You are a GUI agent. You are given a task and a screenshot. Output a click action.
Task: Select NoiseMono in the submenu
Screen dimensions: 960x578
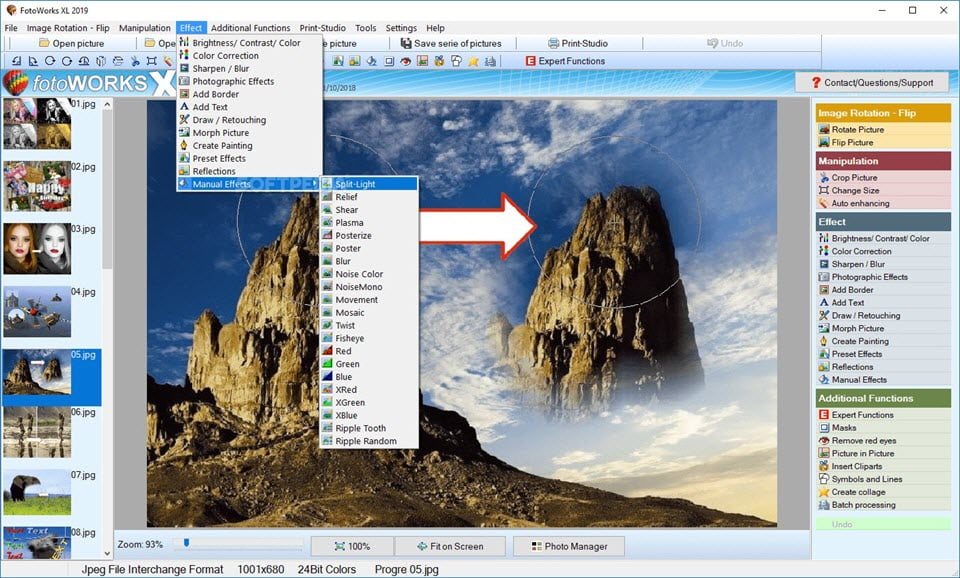(x=369, y=287)
